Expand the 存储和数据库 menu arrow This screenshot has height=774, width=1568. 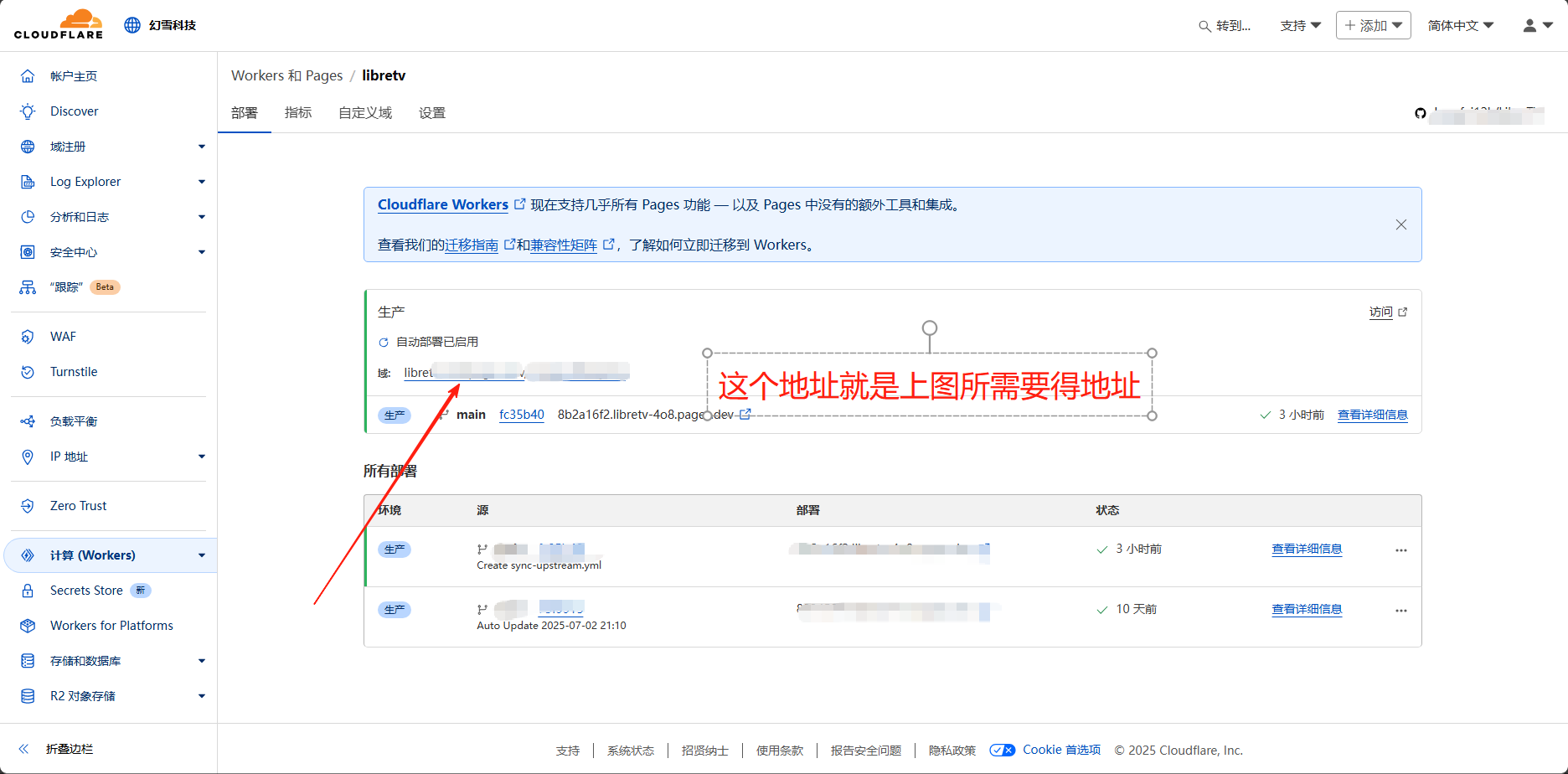tap(202, 661)
